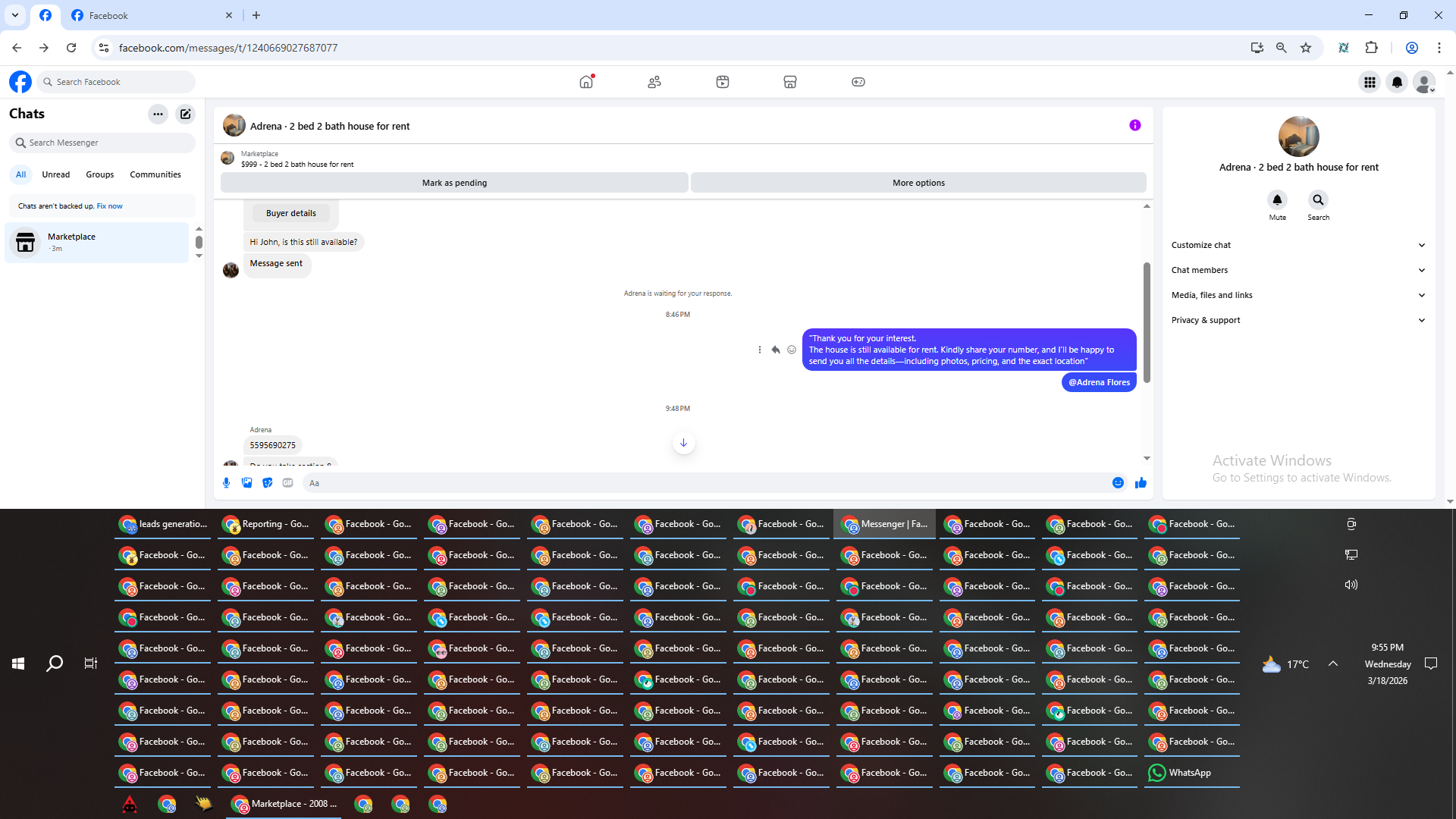
Task: Expand Chat members section
Action: pyautogui.click(x=1298, y=270)
